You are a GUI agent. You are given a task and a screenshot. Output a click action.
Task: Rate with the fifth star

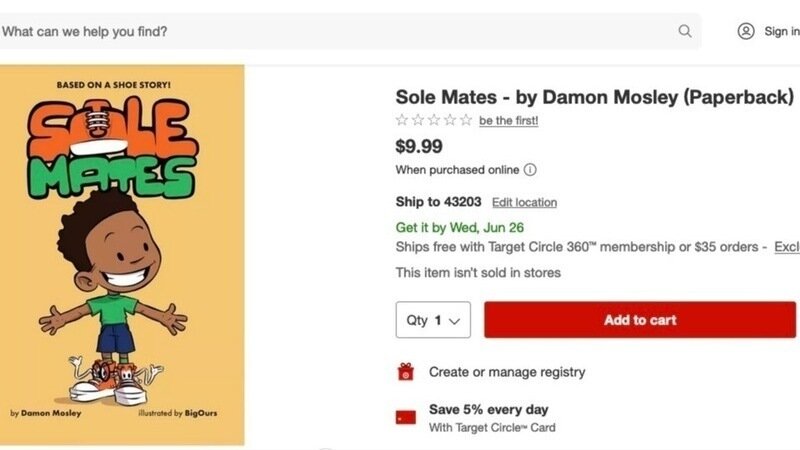click(x=466, y=120)
